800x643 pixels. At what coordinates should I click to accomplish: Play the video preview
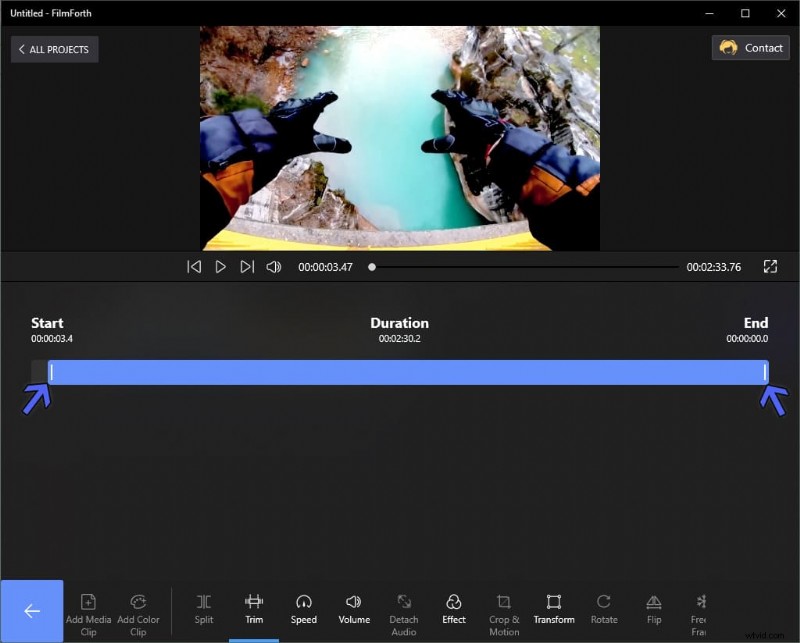click(220, 266)
